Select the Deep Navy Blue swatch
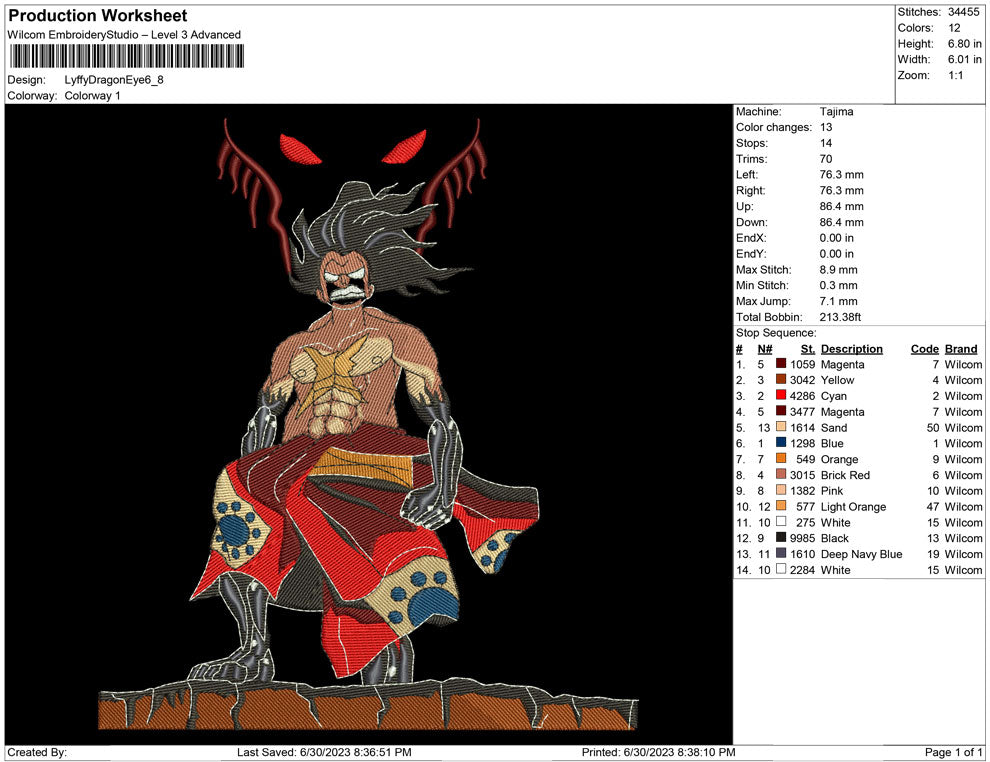The height and width of the screenshot is (762, 990). coord(781,553)
